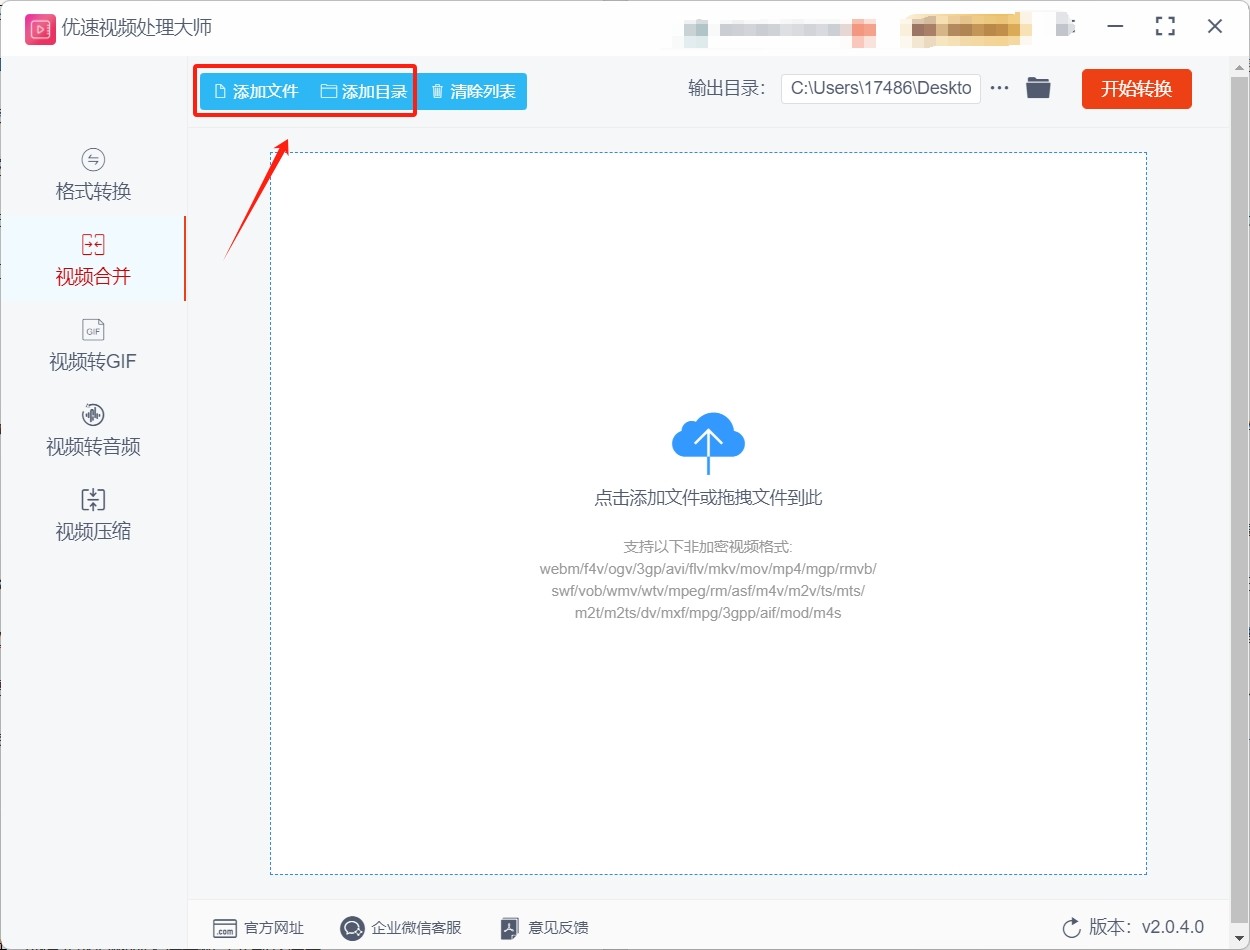Open 意见反馈 feedback link
This screenshot has width=1250, height=950.
coord(544,928)
